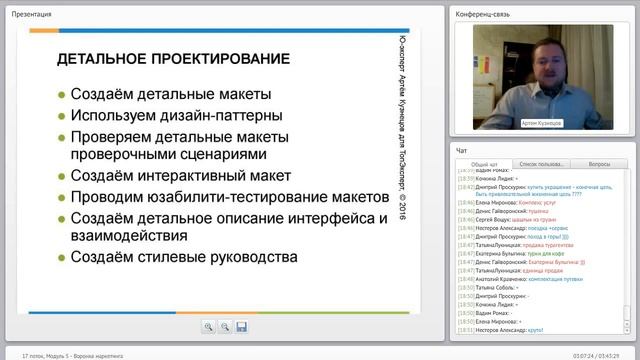Click the presenter webcam video

pos(543,77)
